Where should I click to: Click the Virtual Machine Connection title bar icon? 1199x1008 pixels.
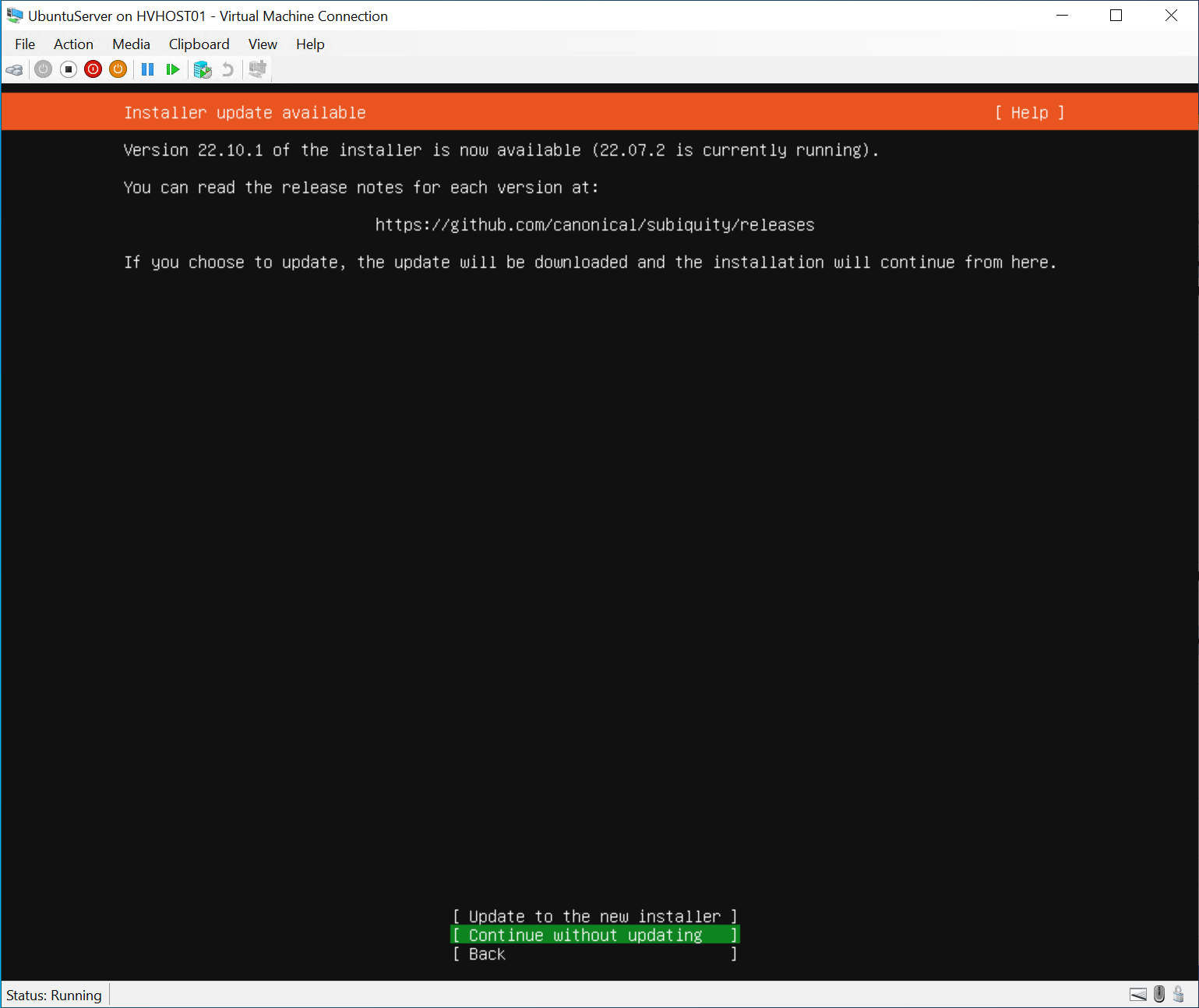pyautogui.click(x=15, y=16)
